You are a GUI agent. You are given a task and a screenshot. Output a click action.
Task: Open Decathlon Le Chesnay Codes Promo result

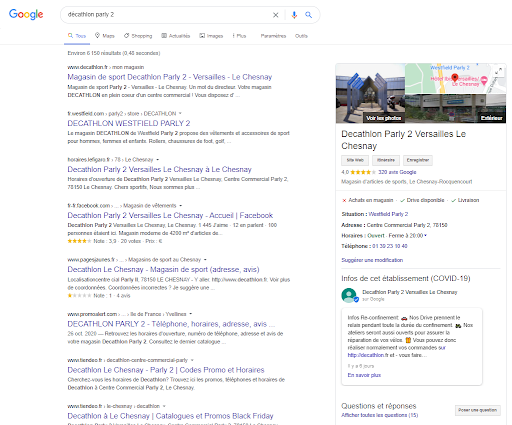click(166, 370)
